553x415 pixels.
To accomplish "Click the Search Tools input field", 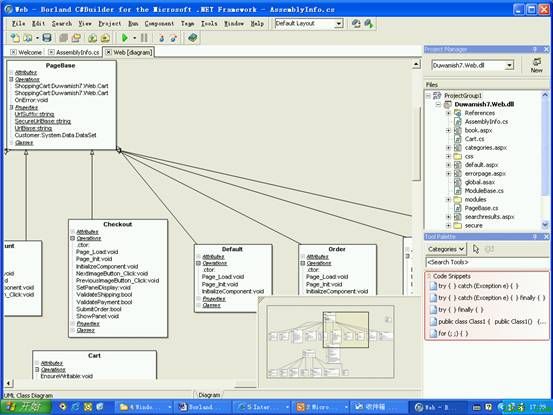I will click(x=487, y=263).
